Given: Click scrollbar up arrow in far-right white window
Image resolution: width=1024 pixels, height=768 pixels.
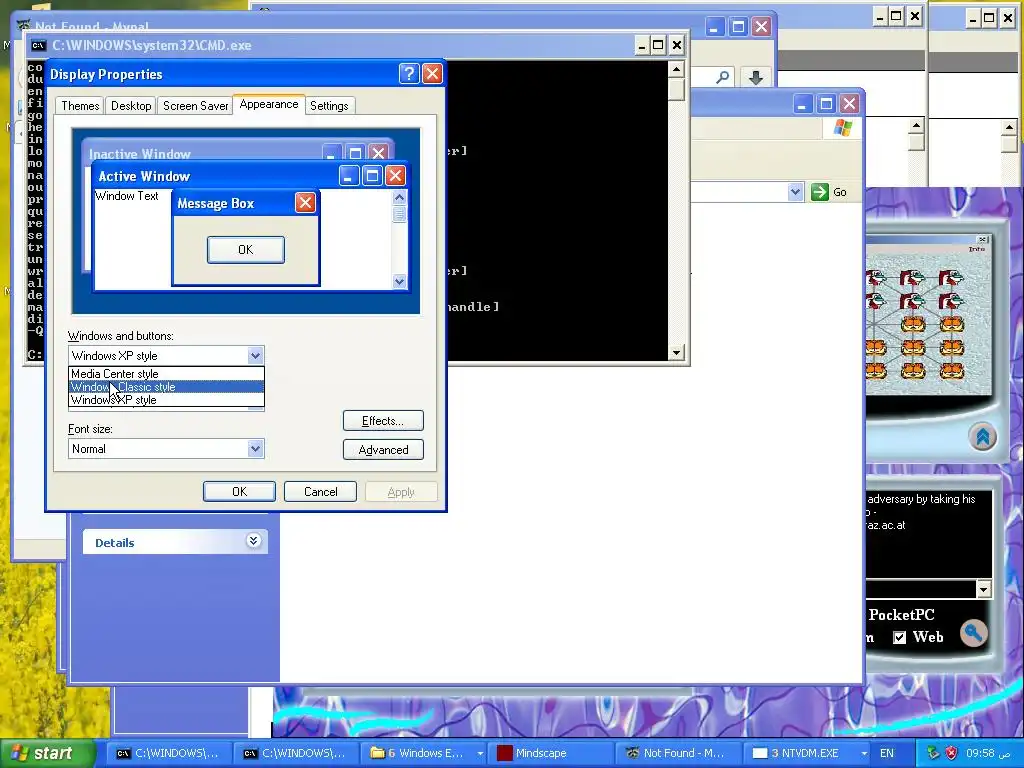Looking at the screenshot, I should tap(1010, 127).
